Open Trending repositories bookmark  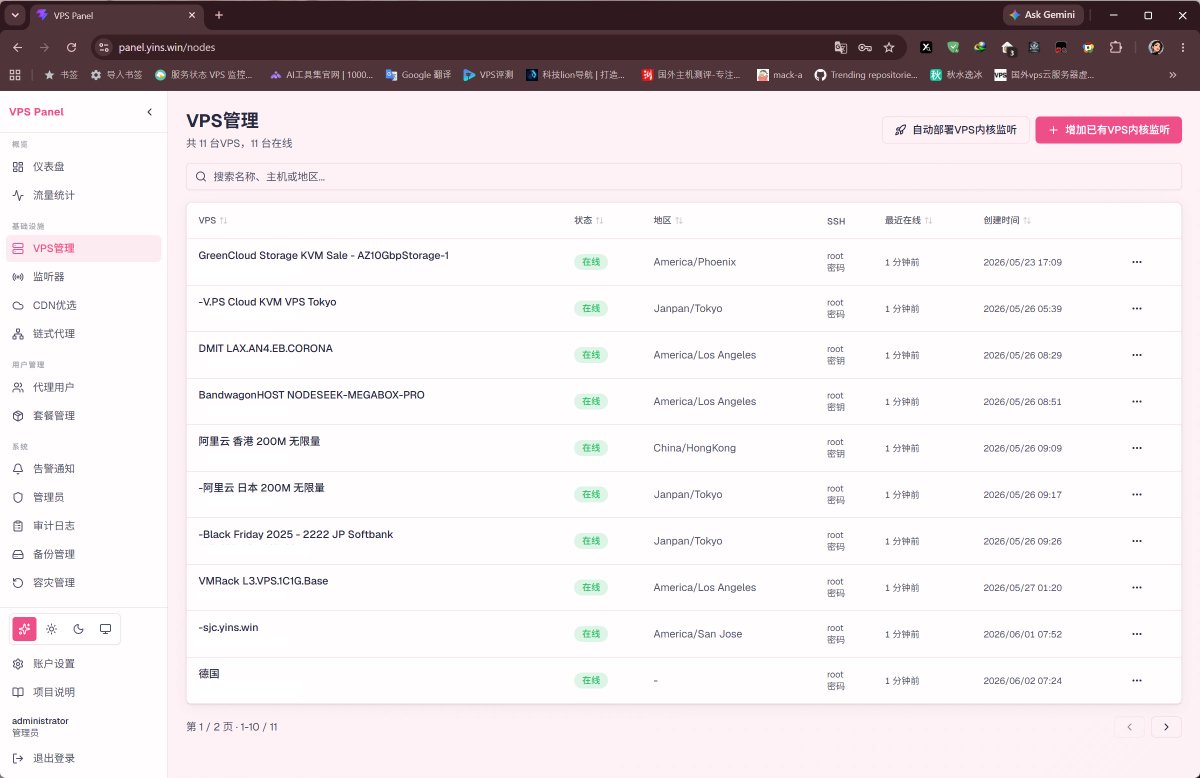[x=866, y=75]
